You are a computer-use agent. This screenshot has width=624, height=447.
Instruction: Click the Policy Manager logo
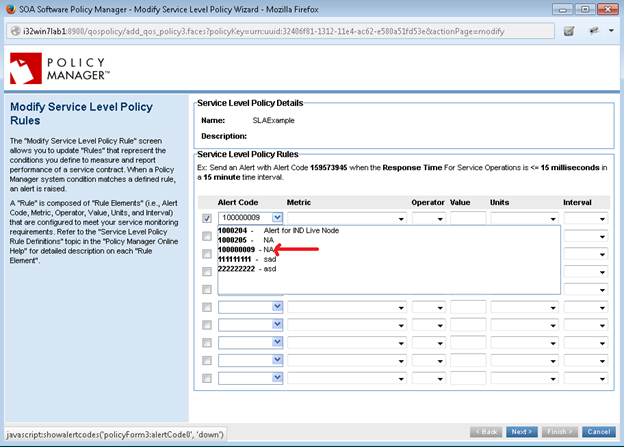pyautogui.click(x=60, y=68)
